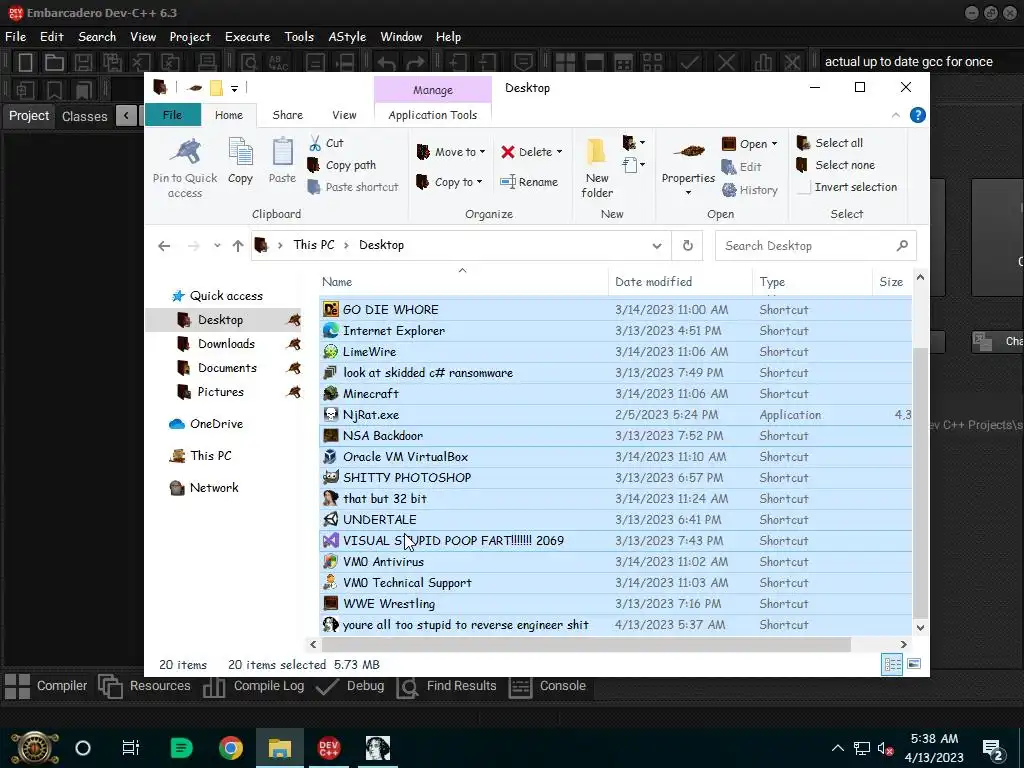Switch to details view layout icon

click(x=892, y=665)
